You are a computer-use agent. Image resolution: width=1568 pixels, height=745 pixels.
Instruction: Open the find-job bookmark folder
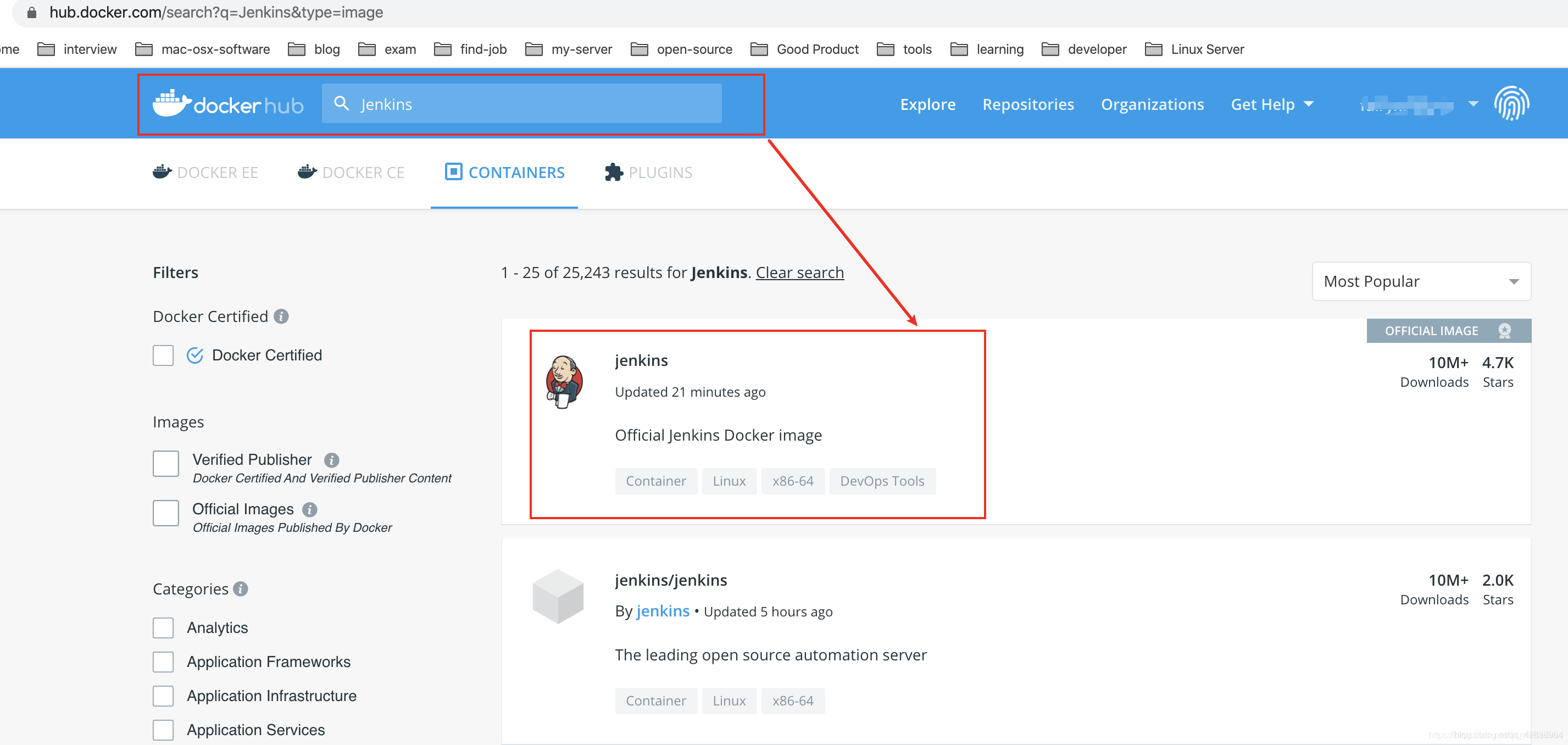coord(470,49)
